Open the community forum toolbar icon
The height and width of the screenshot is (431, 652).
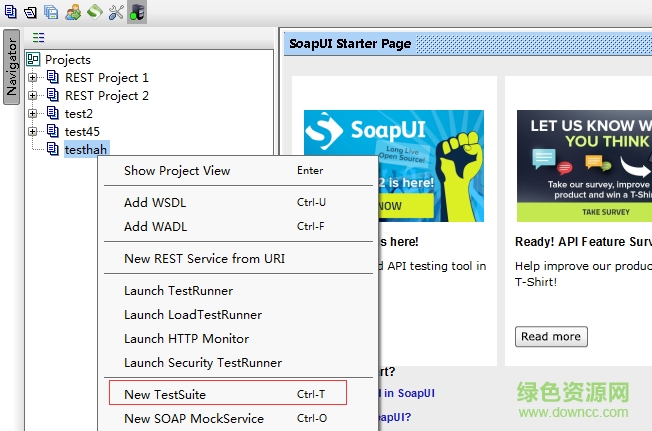click(73, 12)
